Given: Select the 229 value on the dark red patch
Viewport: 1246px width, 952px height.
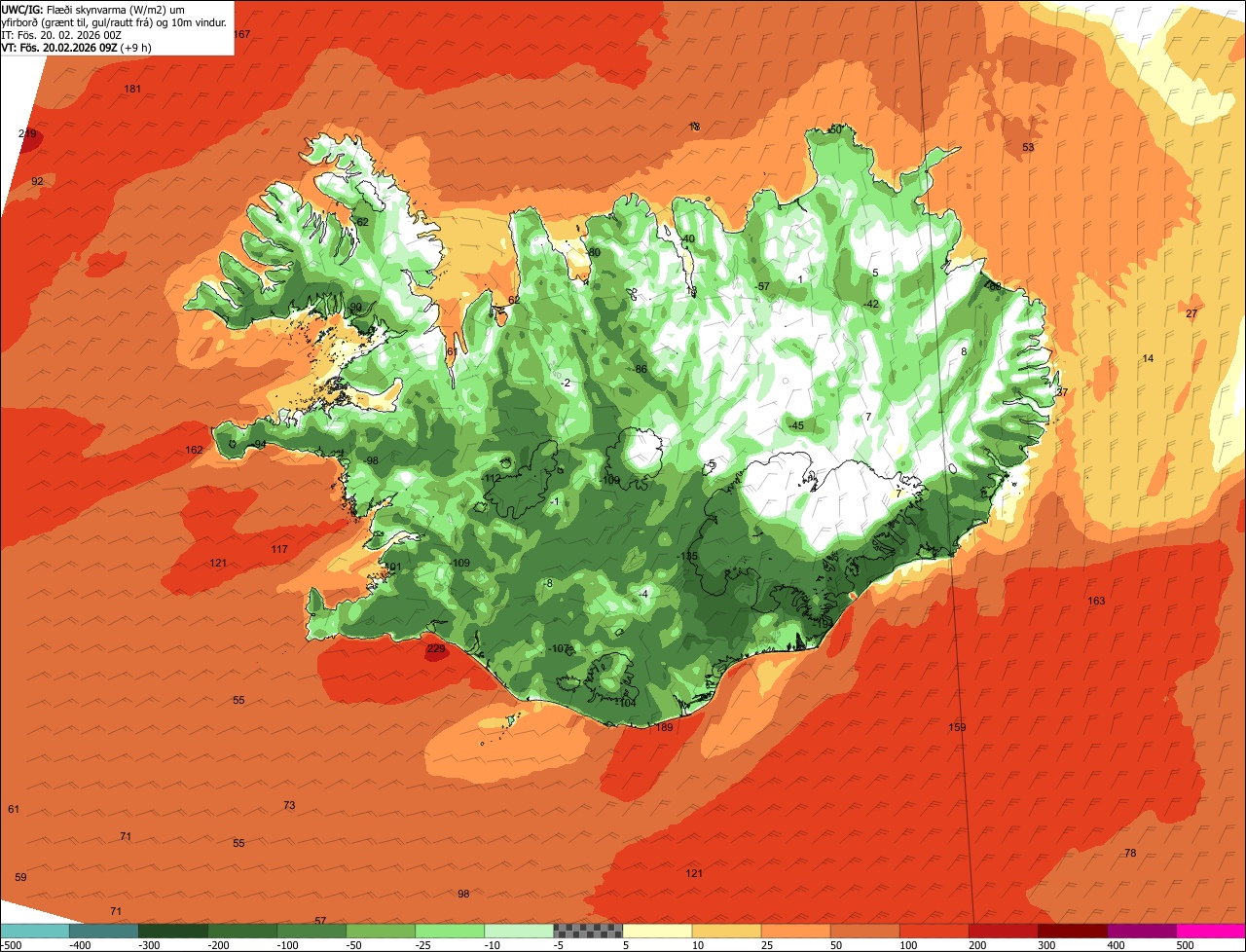Looking at the screenshot, I should (436, 649).
